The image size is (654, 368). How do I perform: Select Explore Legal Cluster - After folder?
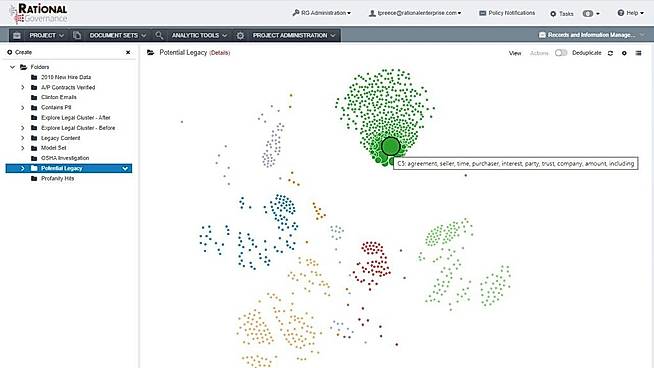(x=76, y=118)
